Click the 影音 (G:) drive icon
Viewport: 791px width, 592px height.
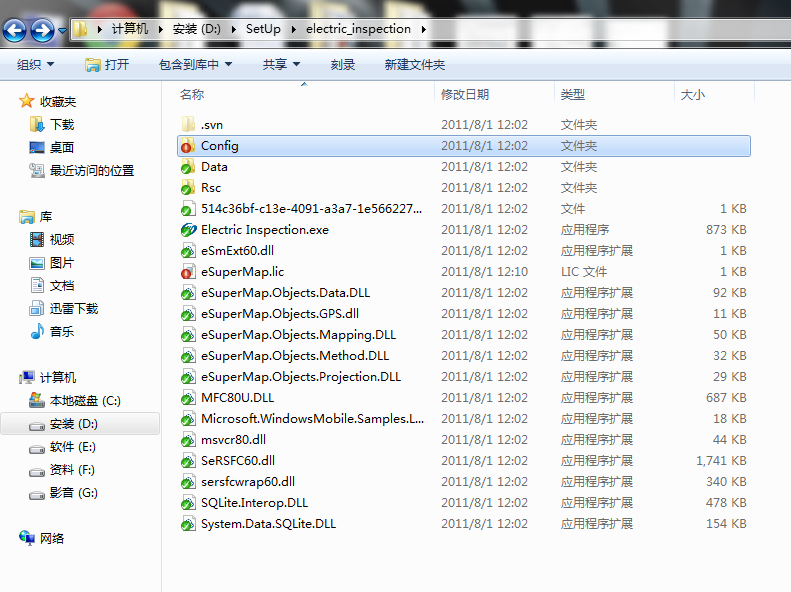(37, 494)
